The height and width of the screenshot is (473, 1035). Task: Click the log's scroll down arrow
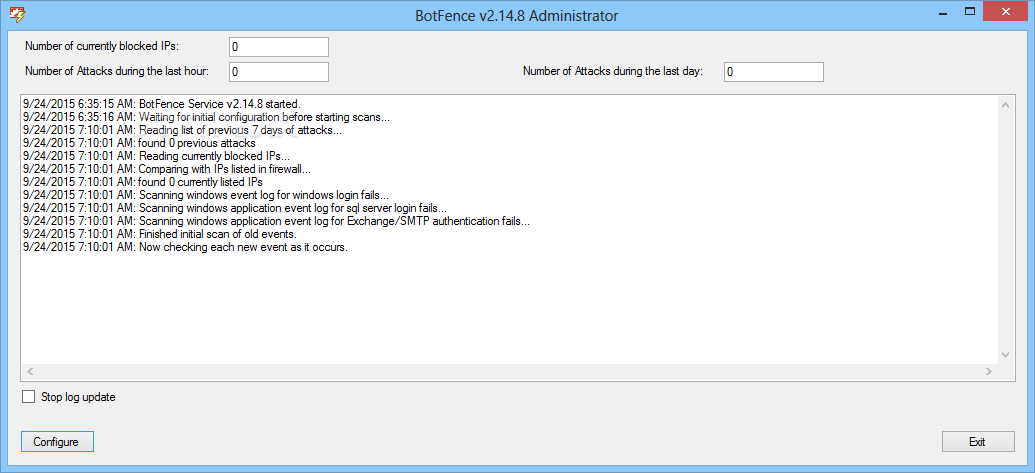pyautogui.click(x=1005, y=354)
